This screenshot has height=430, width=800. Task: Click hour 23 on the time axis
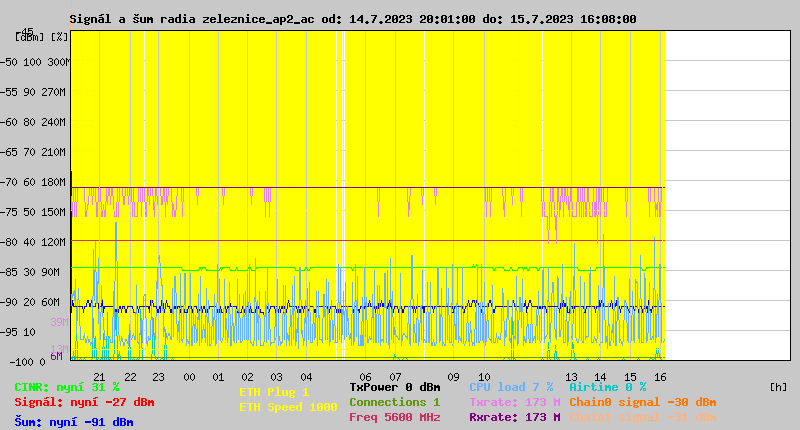pyautogui.click(x=158, y=377)
